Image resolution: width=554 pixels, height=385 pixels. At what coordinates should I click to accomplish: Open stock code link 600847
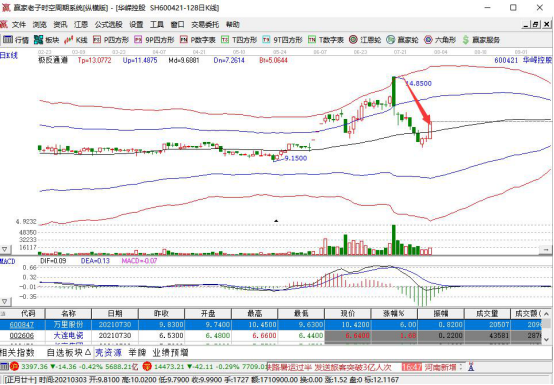coord(22,325)
